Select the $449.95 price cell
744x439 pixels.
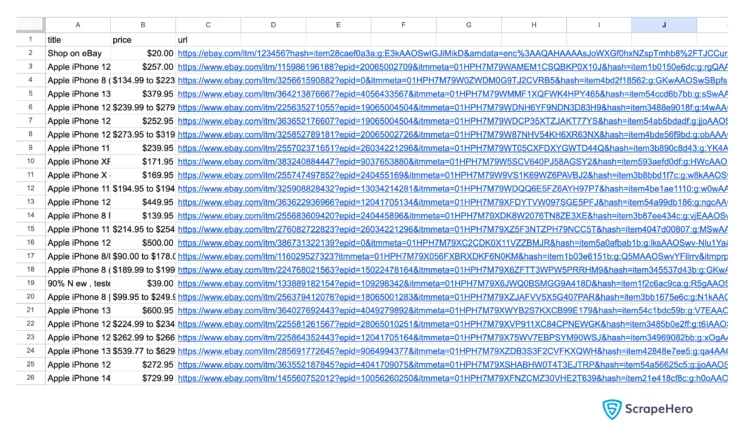[143, 202]
